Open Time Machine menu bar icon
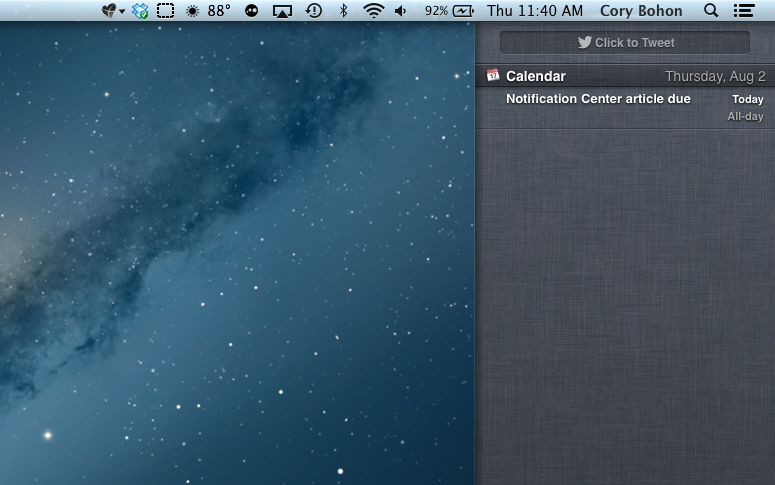Screen dimensions: 775x485 point(314,11)
